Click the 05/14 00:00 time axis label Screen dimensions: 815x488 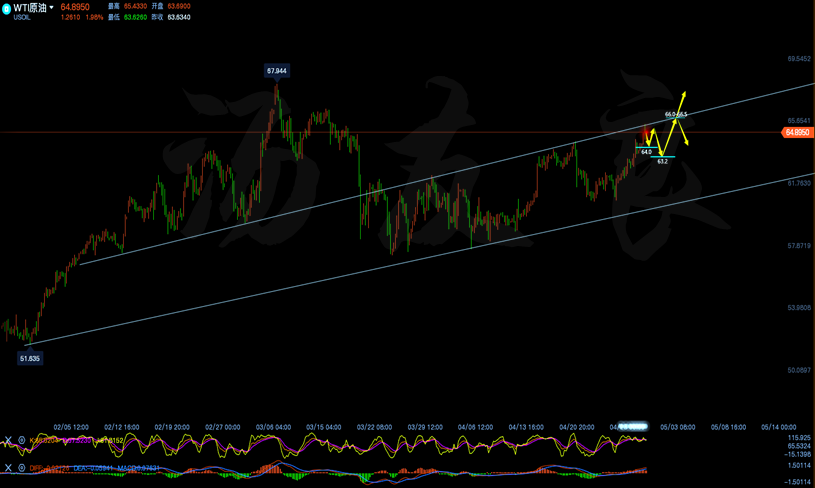(779, 427)
